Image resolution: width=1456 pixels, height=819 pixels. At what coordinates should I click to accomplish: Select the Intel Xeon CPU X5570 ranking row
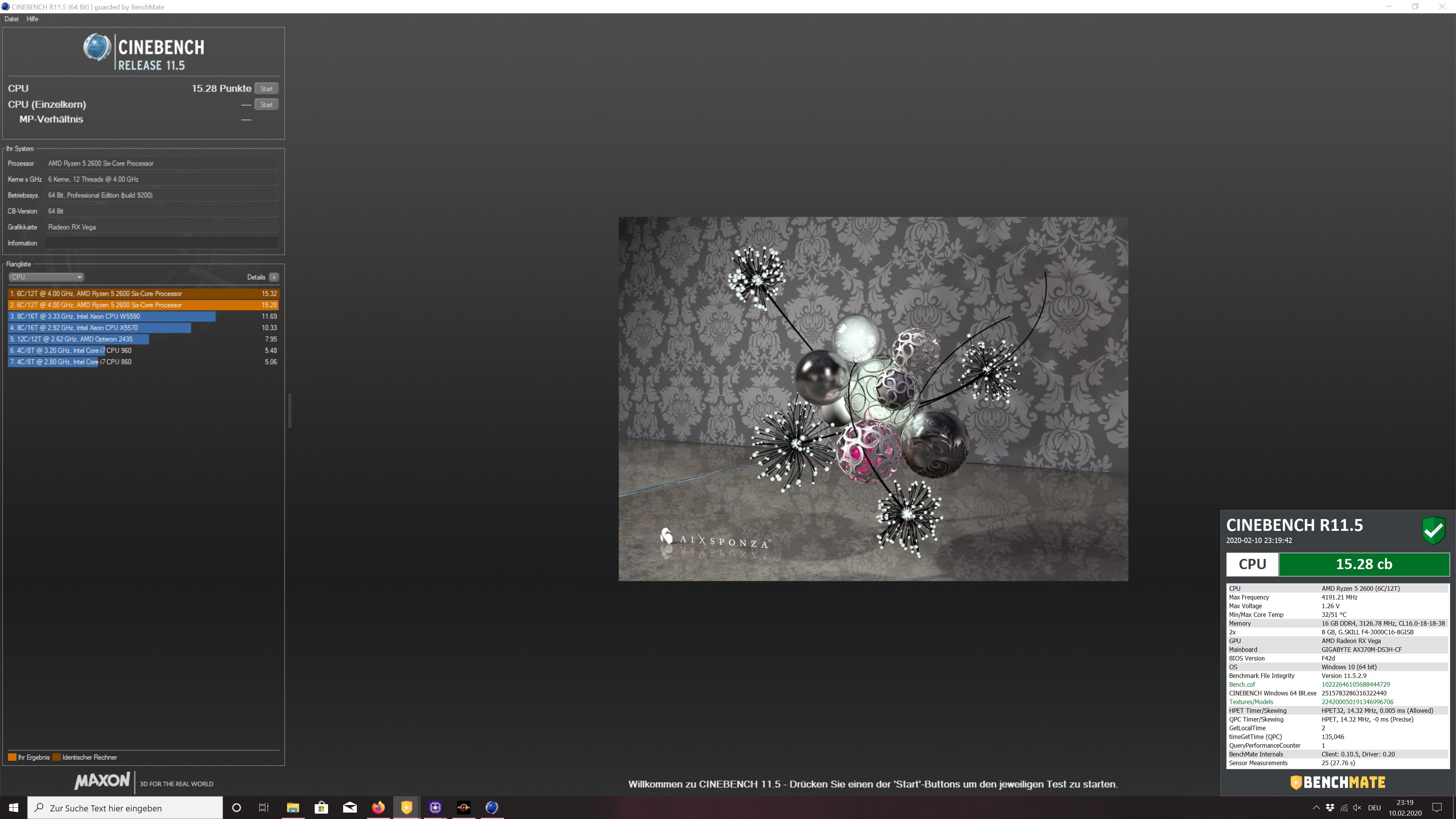click(x=144, y=328)
